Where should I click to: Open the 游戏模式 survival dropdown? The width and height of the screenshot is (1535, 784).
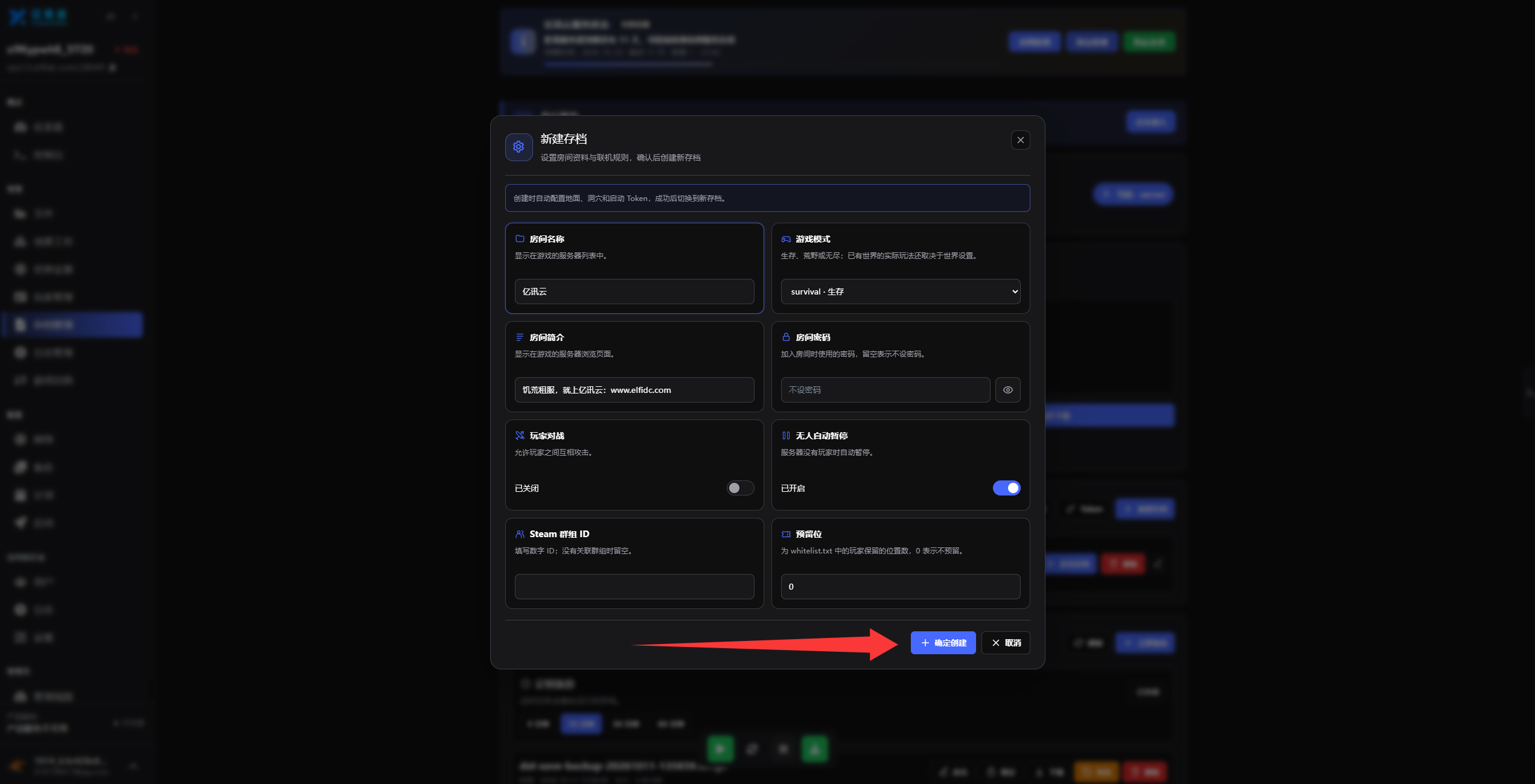click(x=900, y=292)
